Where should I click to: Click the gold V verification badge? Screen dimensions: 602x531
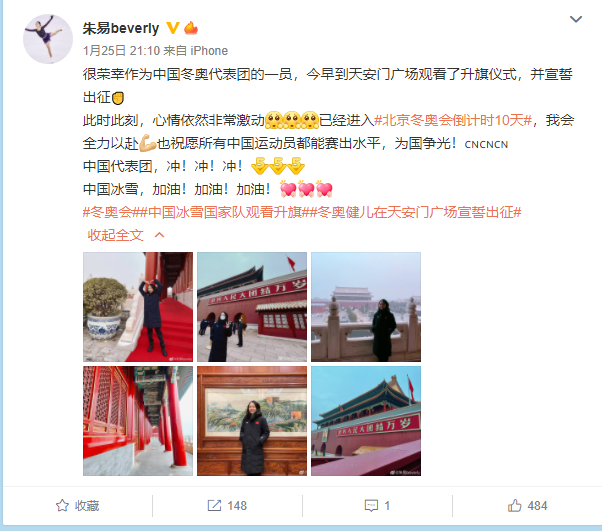tap(172, 28)
